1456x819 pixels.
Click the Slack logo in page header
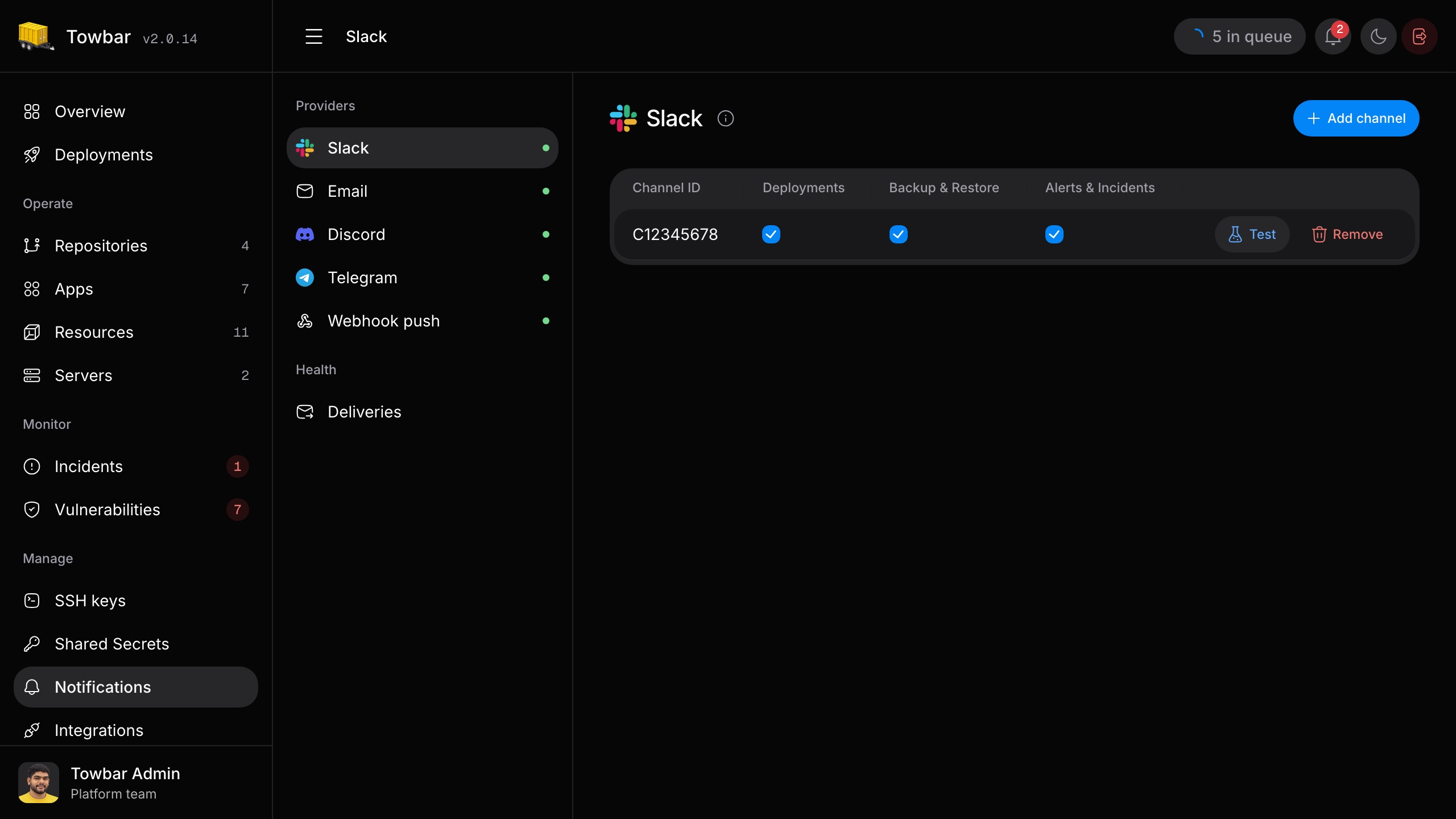(623, 118)
